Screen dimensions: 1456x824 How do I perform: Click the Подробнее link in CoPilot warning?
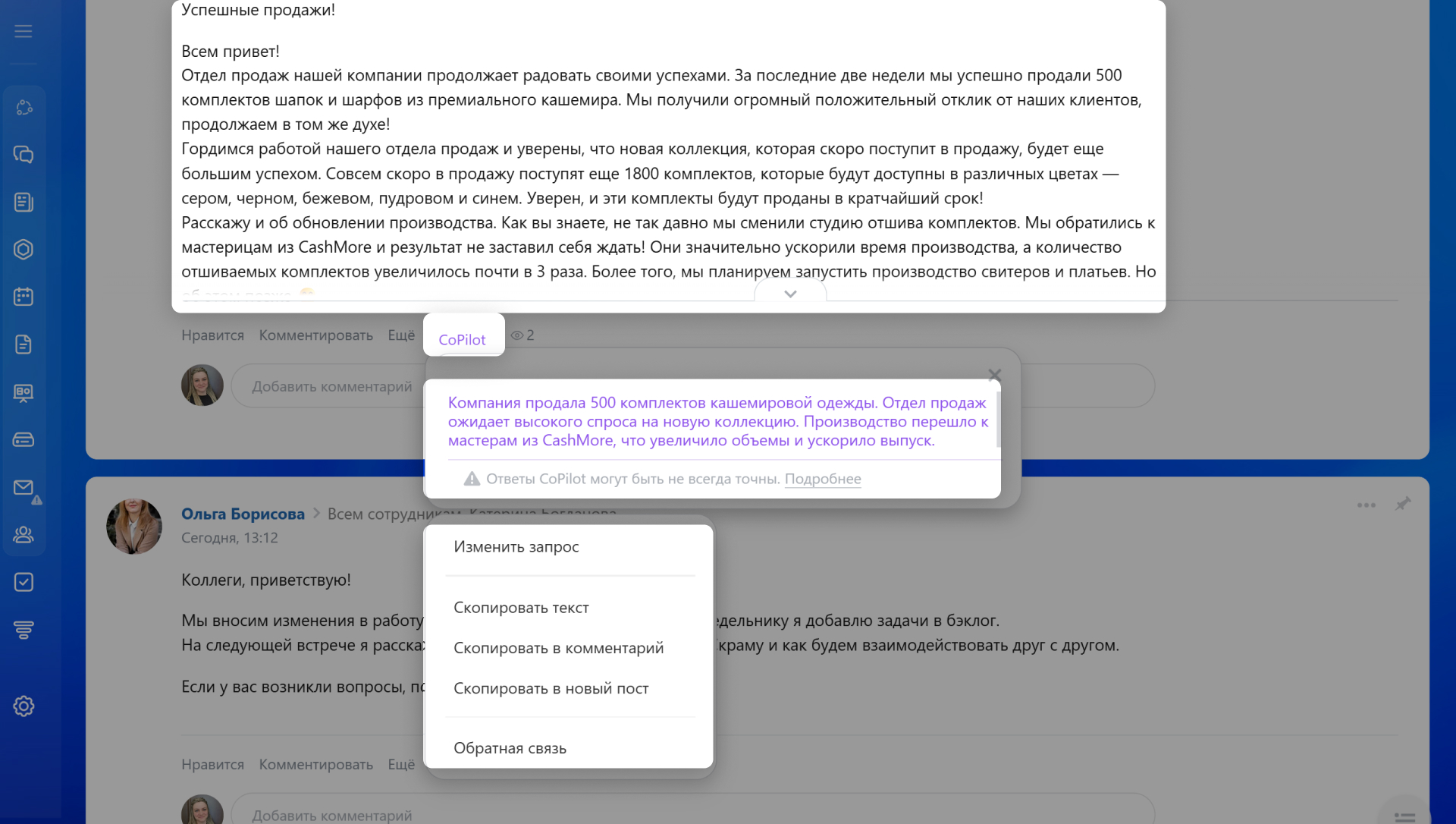(823, 479)
